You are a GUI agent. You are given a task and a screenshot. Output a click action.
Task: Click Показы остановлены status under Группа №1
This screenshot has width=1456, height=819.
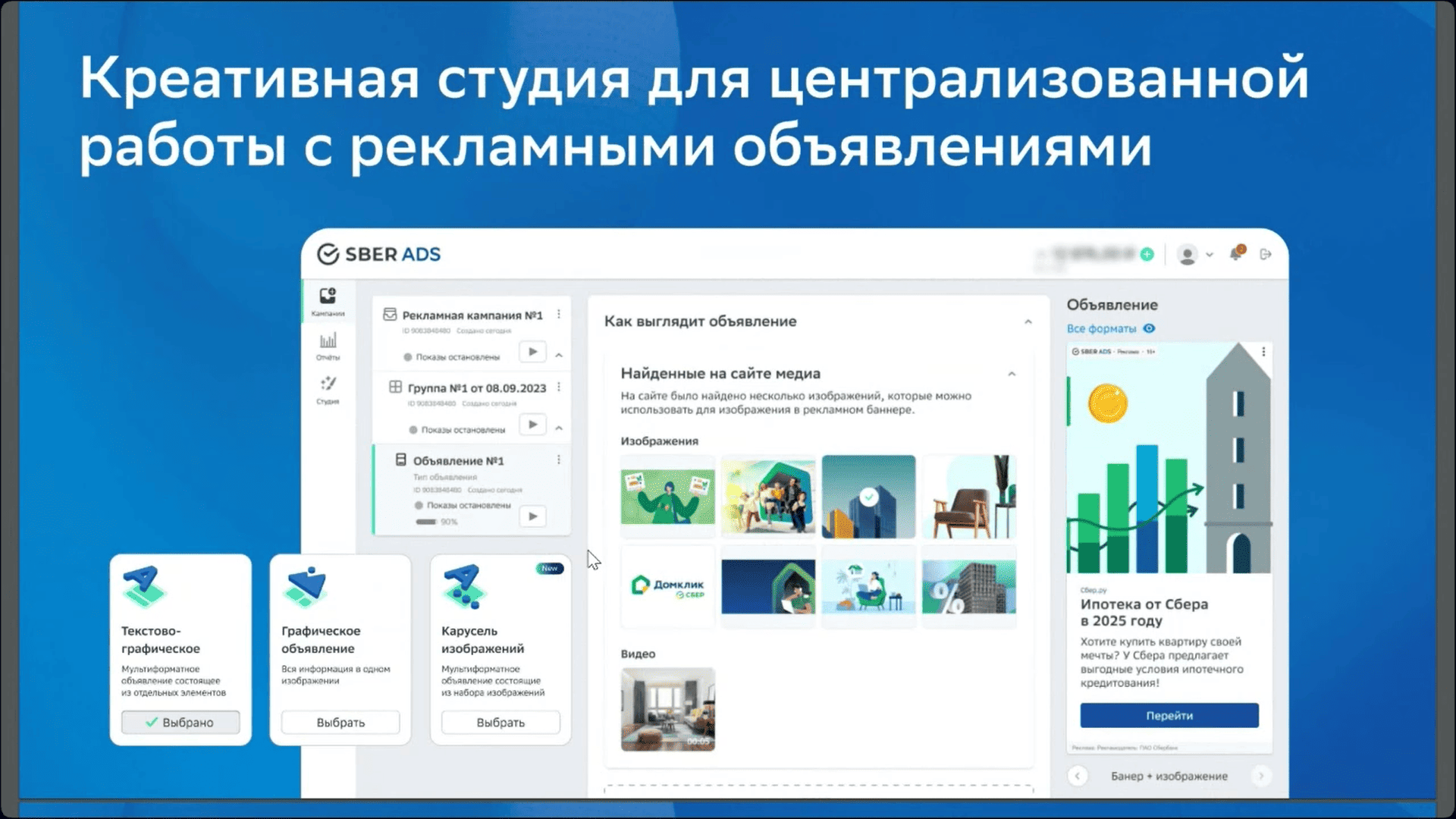tap(457, 429)
